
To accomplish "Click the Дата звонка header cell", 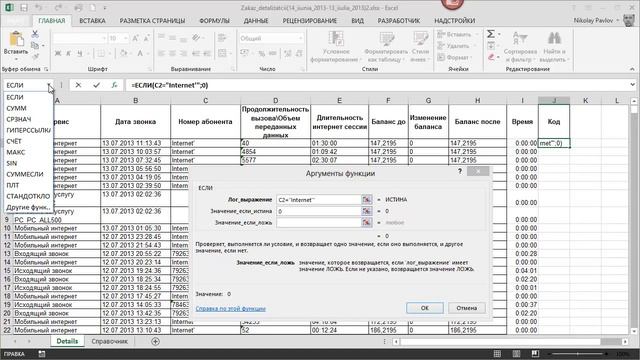I will 135,122.
